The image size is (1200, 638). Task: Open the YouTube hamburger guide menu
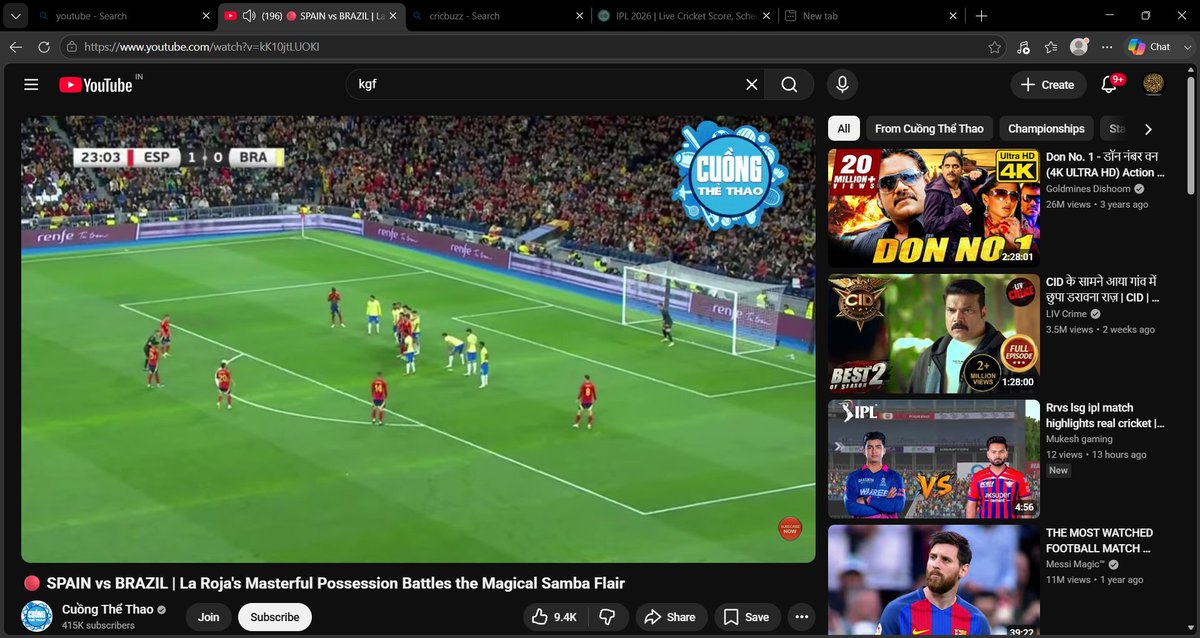pyautogui.click(x=31, y=85)
